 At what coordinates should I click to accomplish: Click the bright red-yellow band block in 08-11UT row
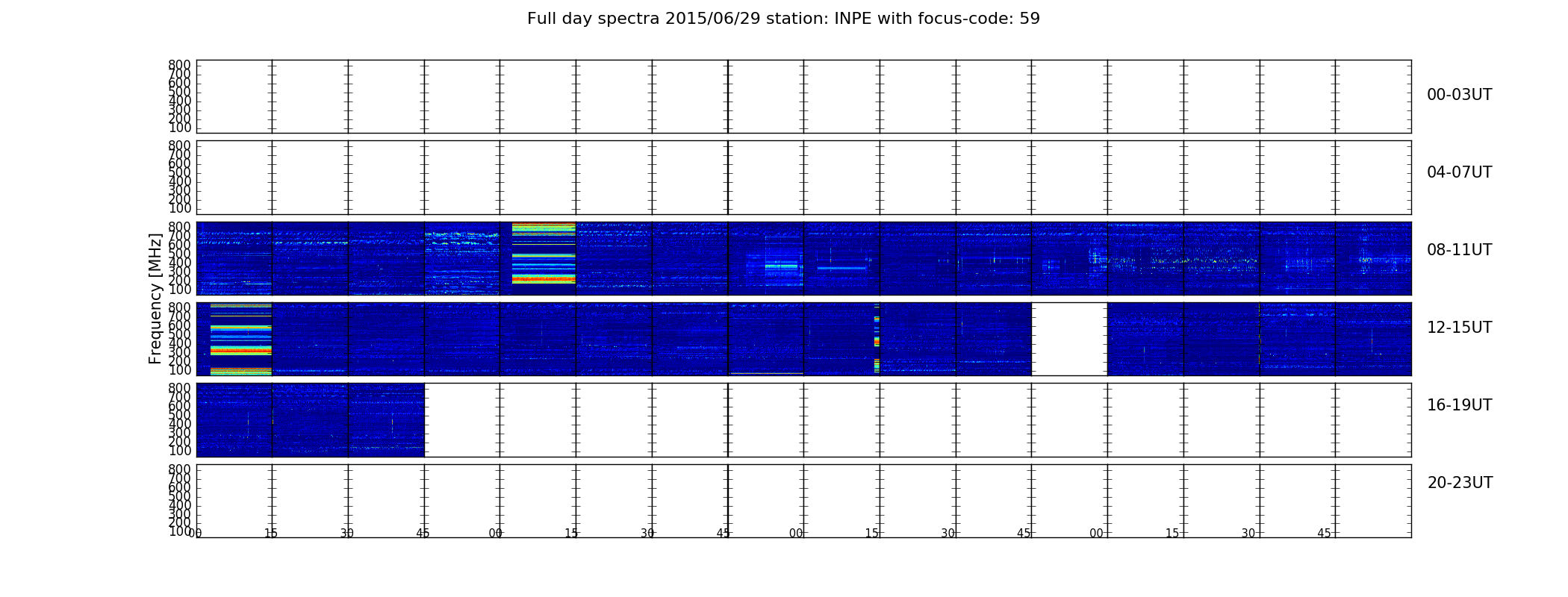544,253
